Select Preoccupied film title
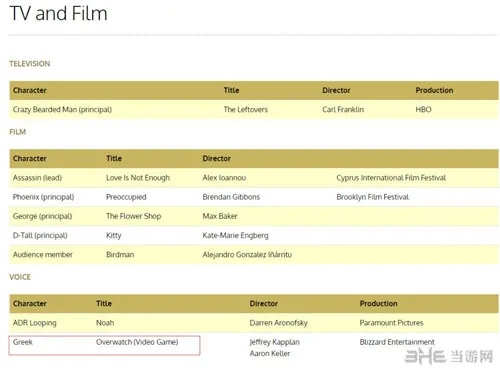This screenshot has height=373, width=500. coord(126,197)
